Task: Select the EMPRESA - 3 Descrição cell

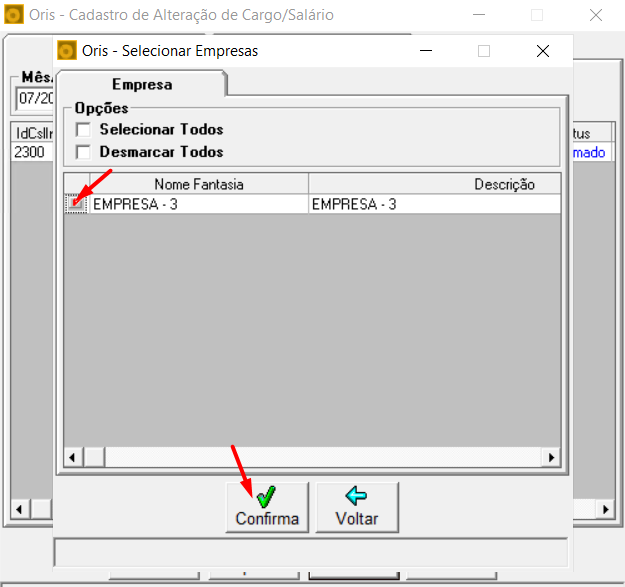Action: (x=434, y=204)
